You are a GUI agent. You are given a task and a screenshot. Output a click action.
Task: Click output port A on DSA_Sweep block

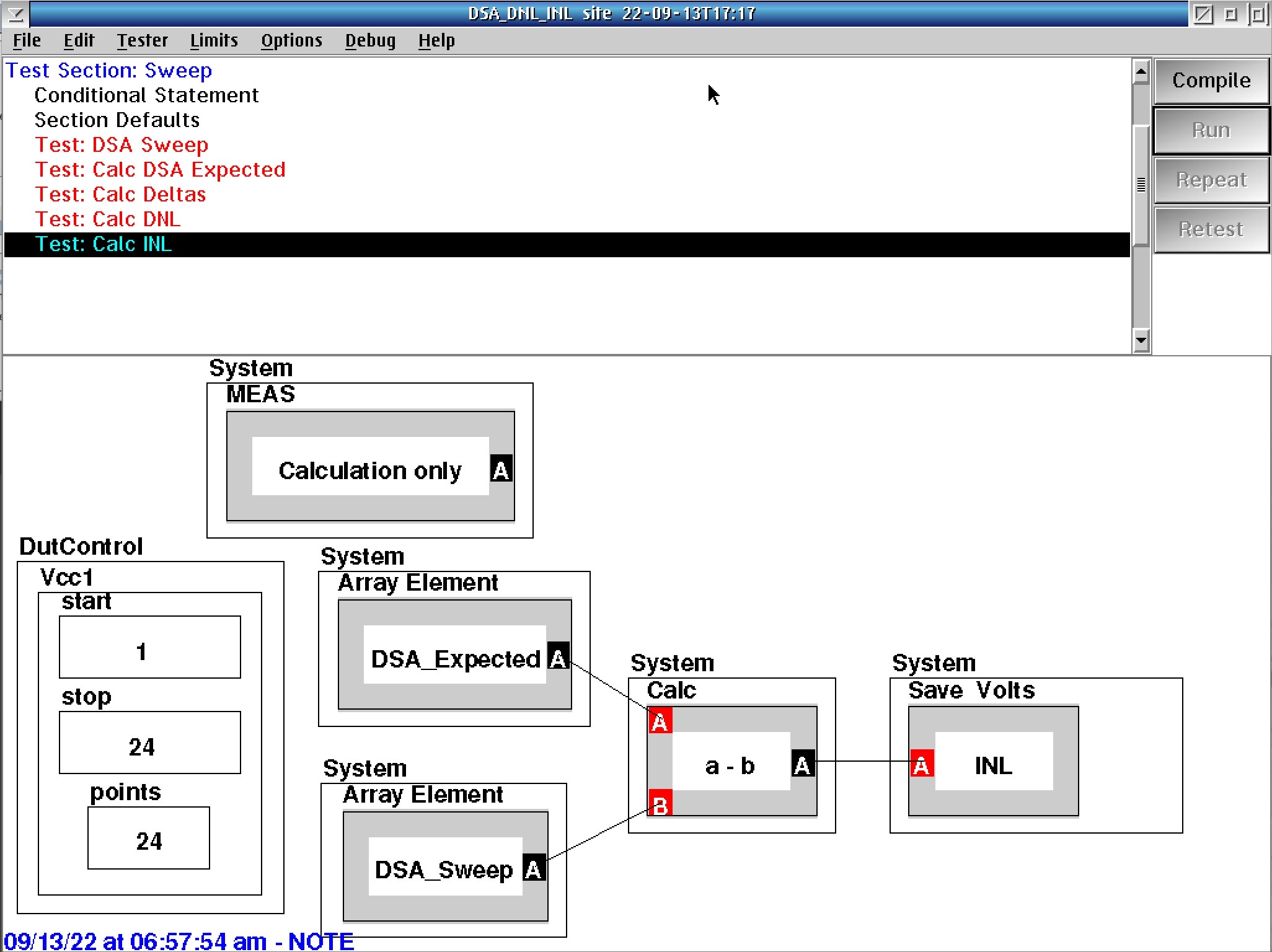534,868
